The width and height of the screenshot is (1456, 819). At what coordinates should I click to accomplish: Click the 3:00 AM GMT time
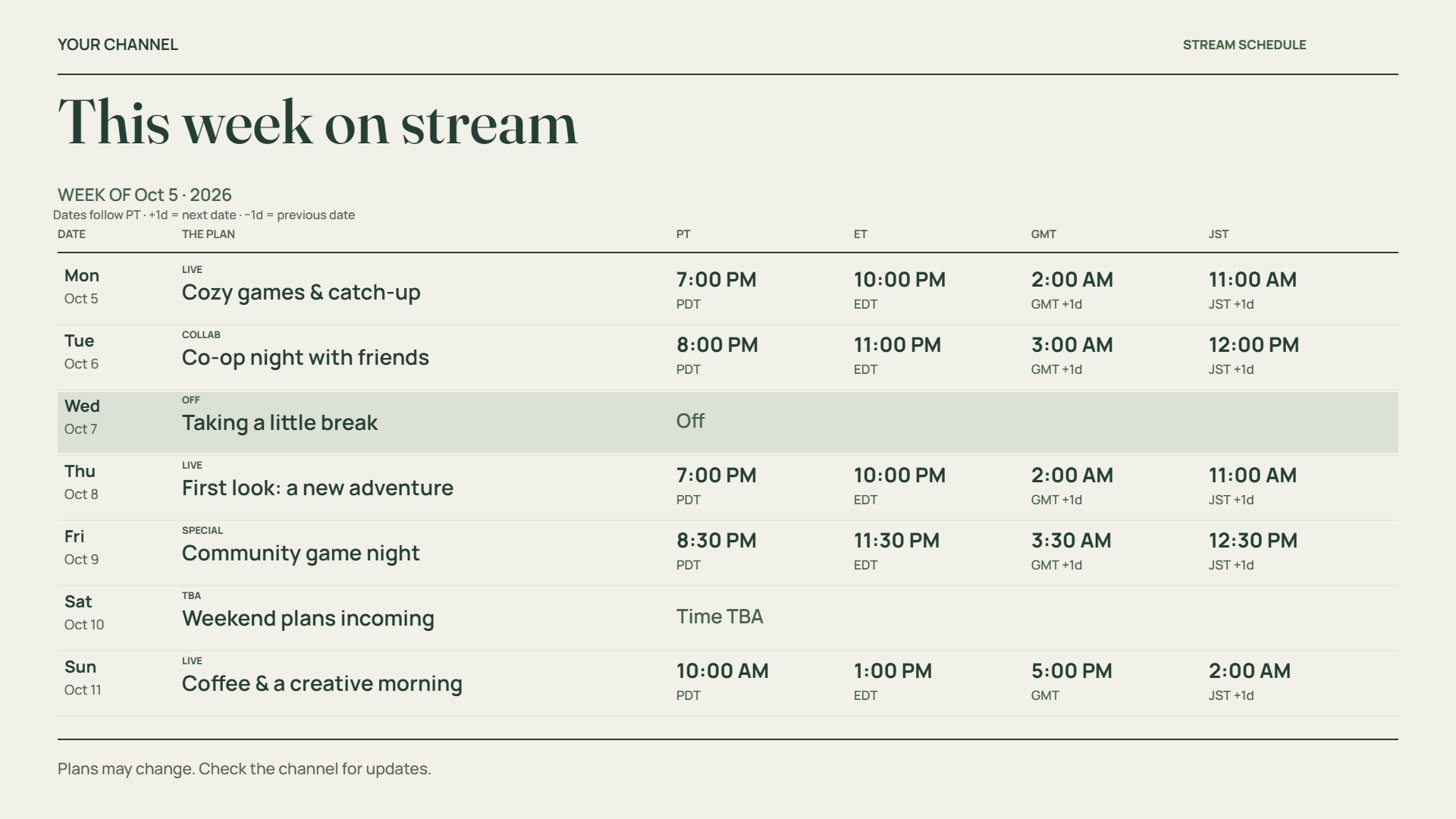pyautogui.click(x=1072, y=344)
